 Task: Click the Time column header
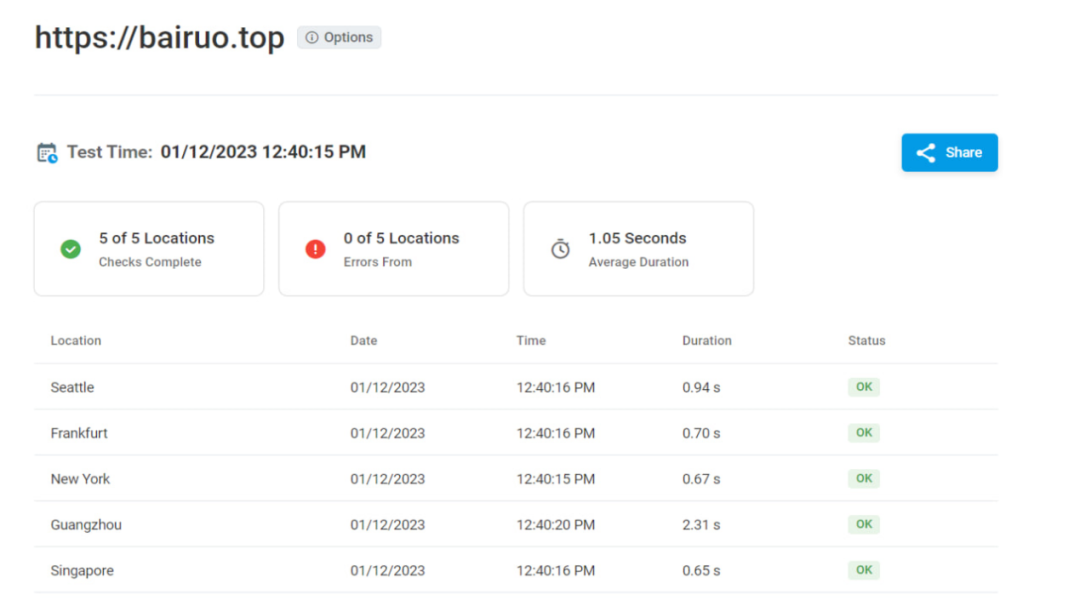pyautogui.click(x=531, y=341)
